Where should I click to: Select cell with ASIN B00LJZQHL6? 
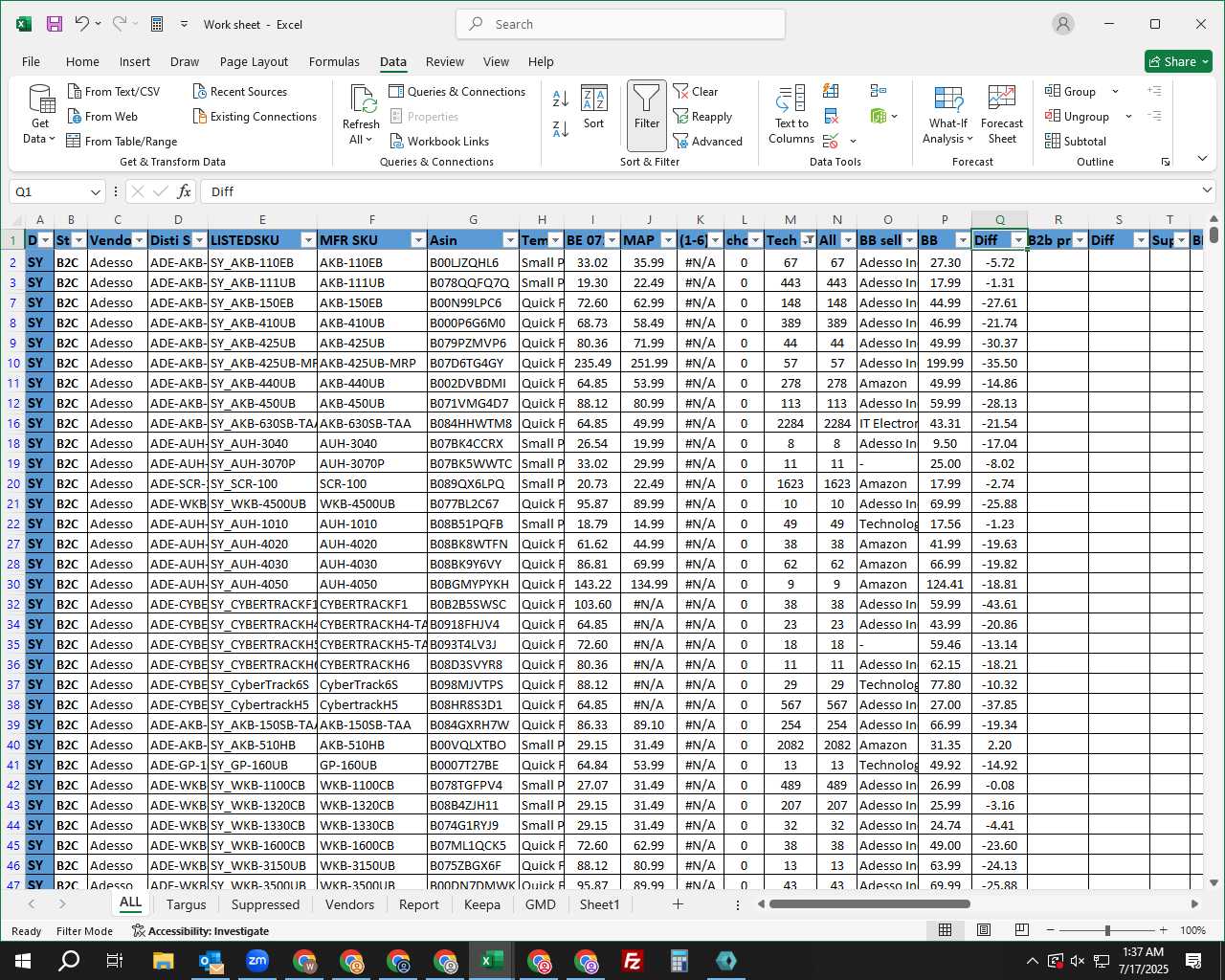[x=472, y=262]
